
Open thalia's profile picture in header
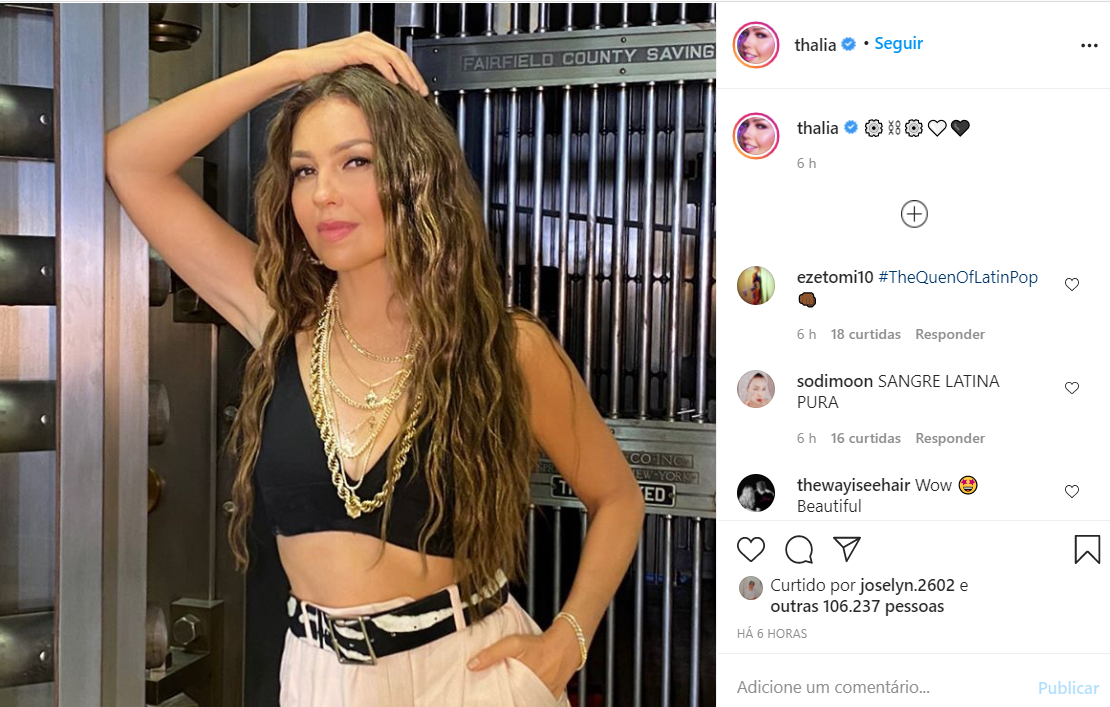756,45
